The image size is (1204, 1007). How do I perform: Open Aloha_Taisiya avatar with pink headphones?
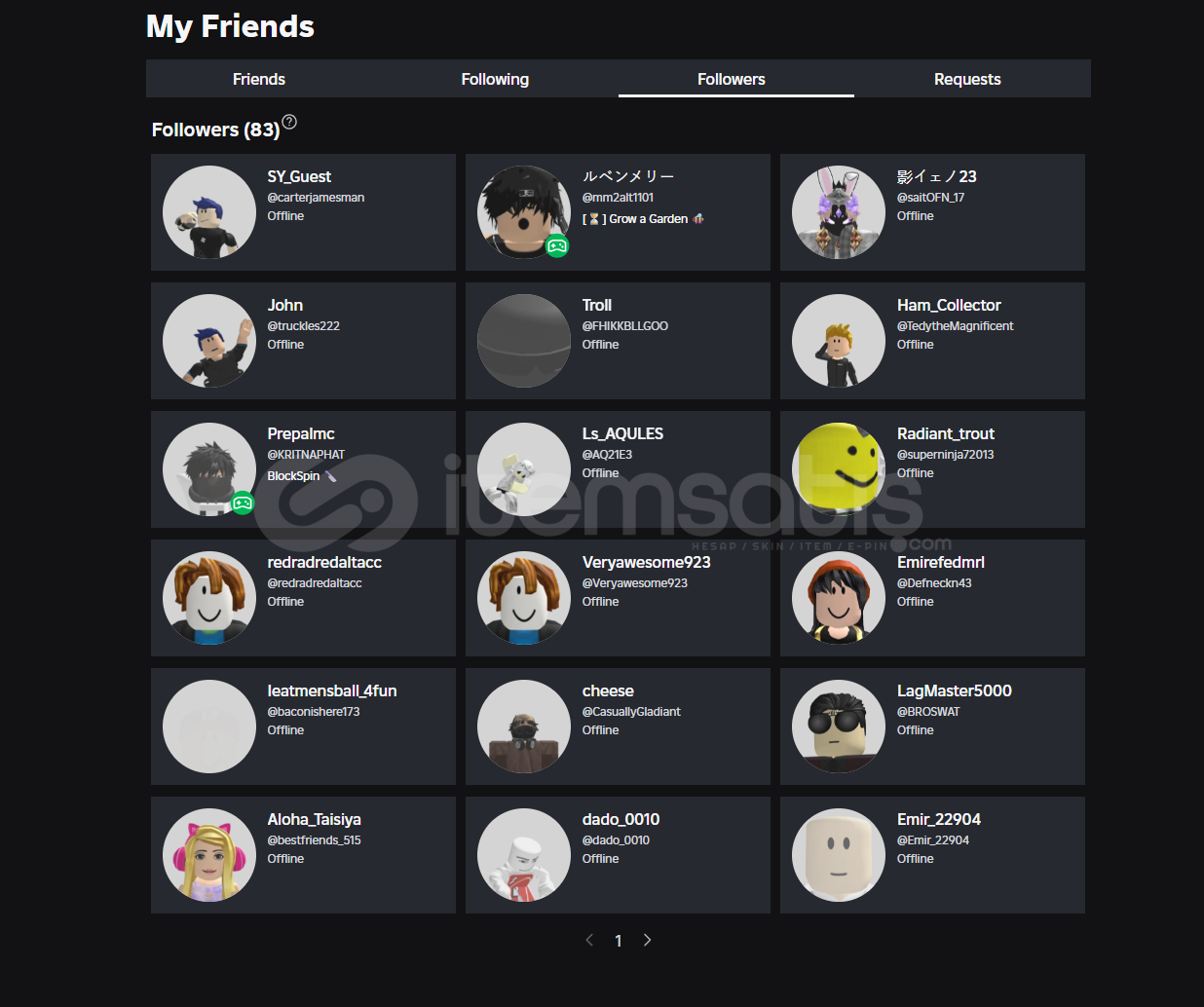click(209, 855)
